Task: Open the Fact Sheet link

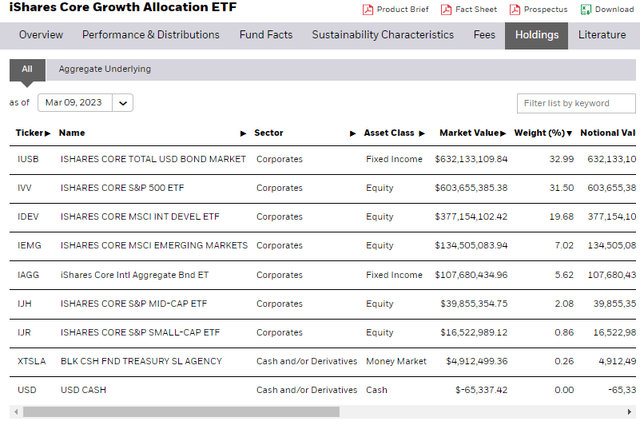Action: [x=476, y=9]
